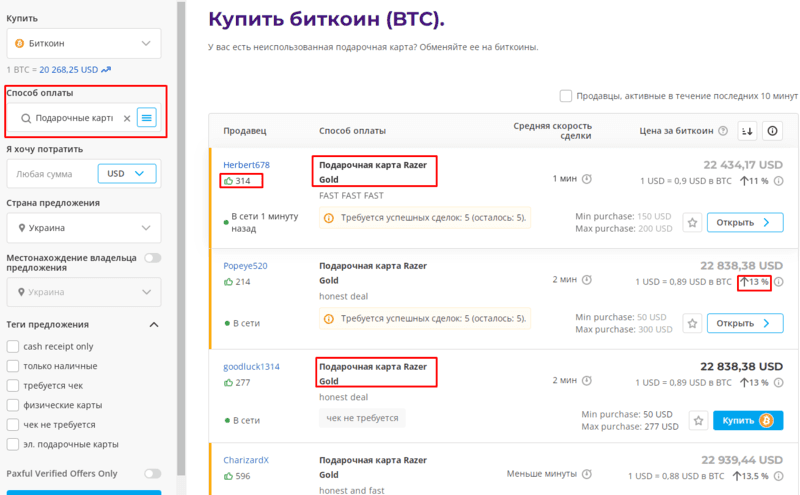Open the payment methods list icon
Image resolution: width=800 pixels, height=495 pixels.
click(146, 118)
